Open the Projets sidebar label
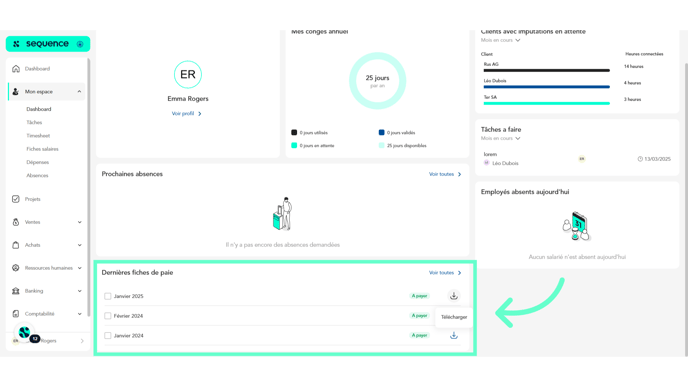This screenshot has width=688, height=387. [32, 199]
